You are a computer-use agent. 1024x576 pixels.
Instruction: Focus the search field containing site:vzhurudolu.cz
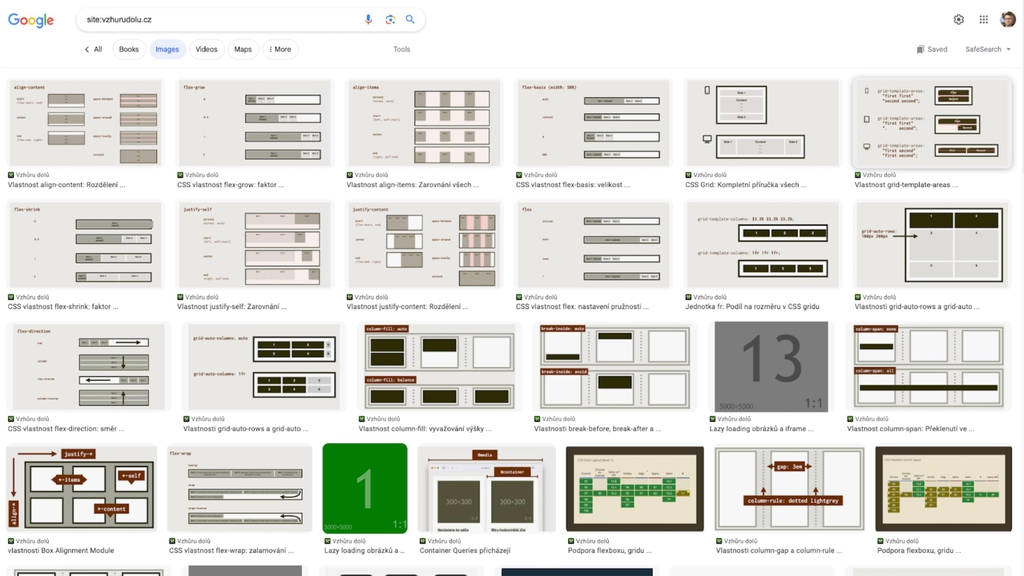tap(220, 19)
